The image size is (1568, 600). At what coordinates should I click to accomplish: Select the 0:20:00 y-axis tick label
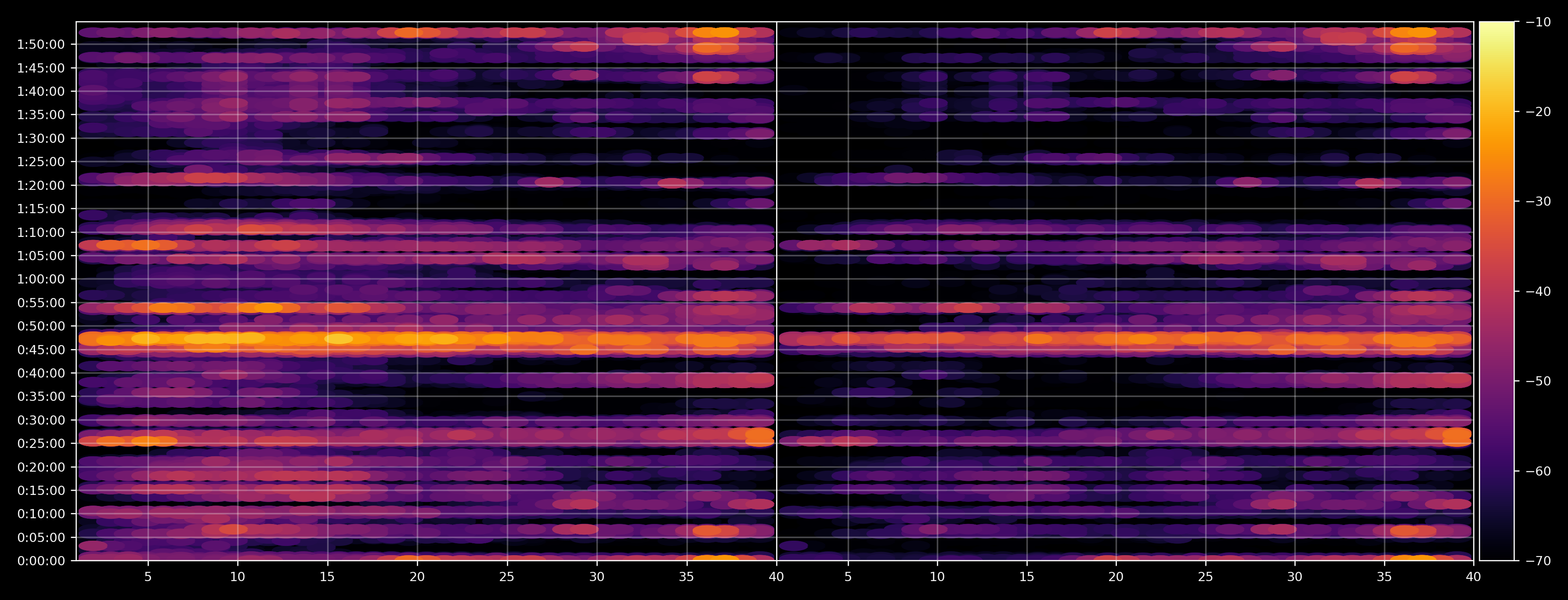coord(41,467)
